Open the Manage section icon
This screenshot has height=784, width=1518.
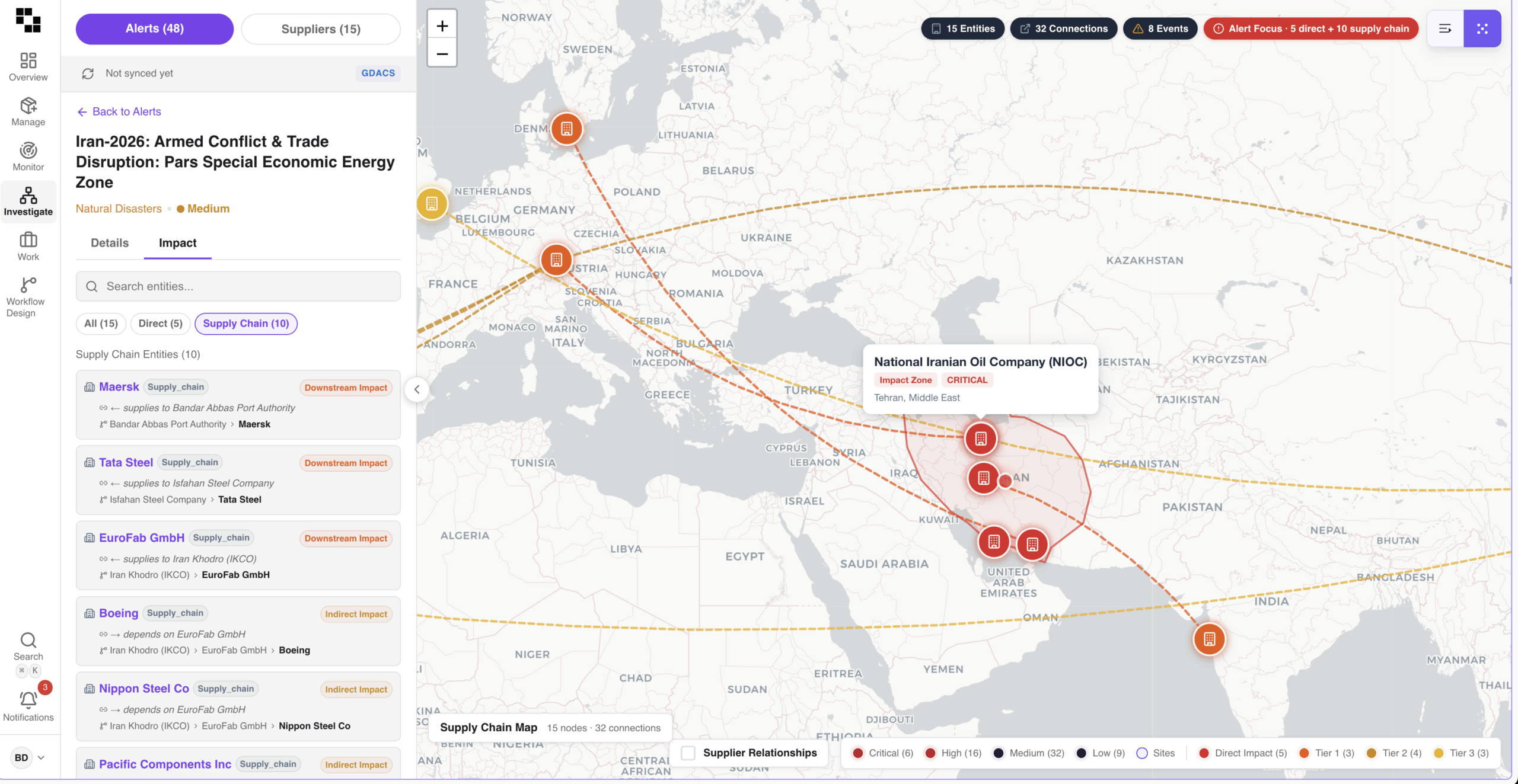pyautogui.click(x=28, y=105)
